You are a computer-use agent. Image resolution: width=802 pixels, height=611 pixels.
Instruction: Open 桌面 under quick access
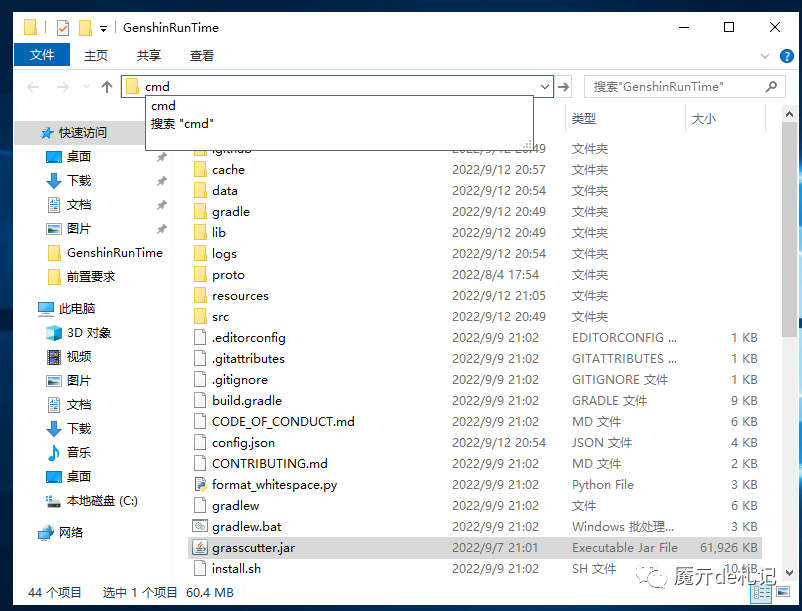pos(79,156)
